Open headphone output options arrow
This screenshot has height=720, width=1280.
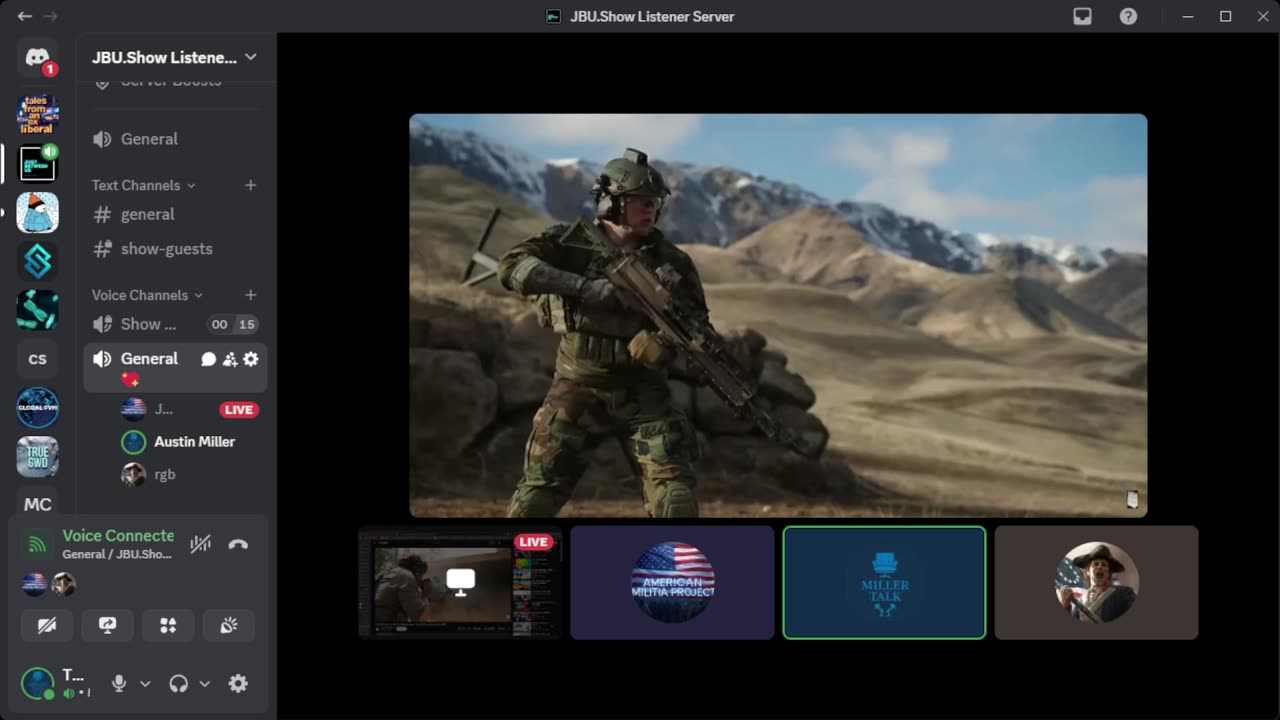205,684
